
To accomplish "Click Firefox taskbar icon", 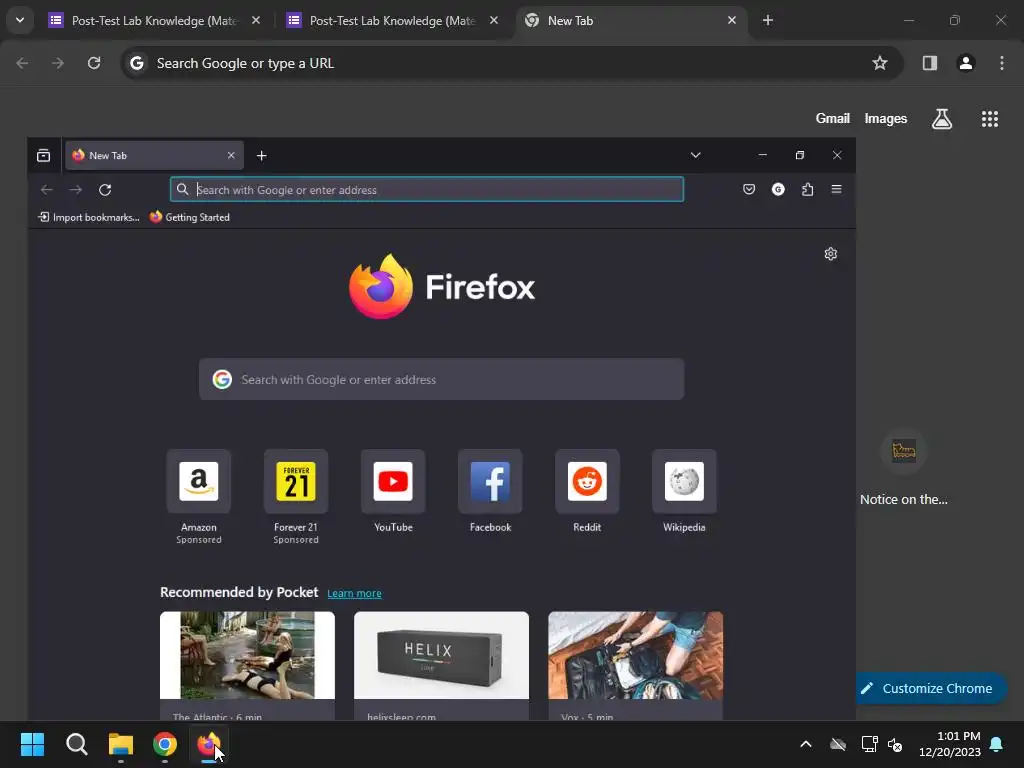I will pyautogui.click(x=208, y=744).
